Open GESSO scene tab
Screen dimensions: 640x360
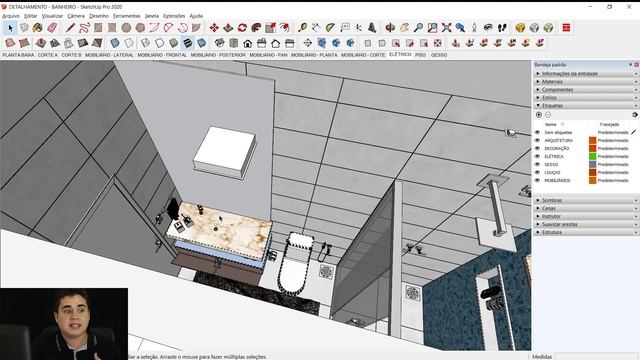point(439,55)
